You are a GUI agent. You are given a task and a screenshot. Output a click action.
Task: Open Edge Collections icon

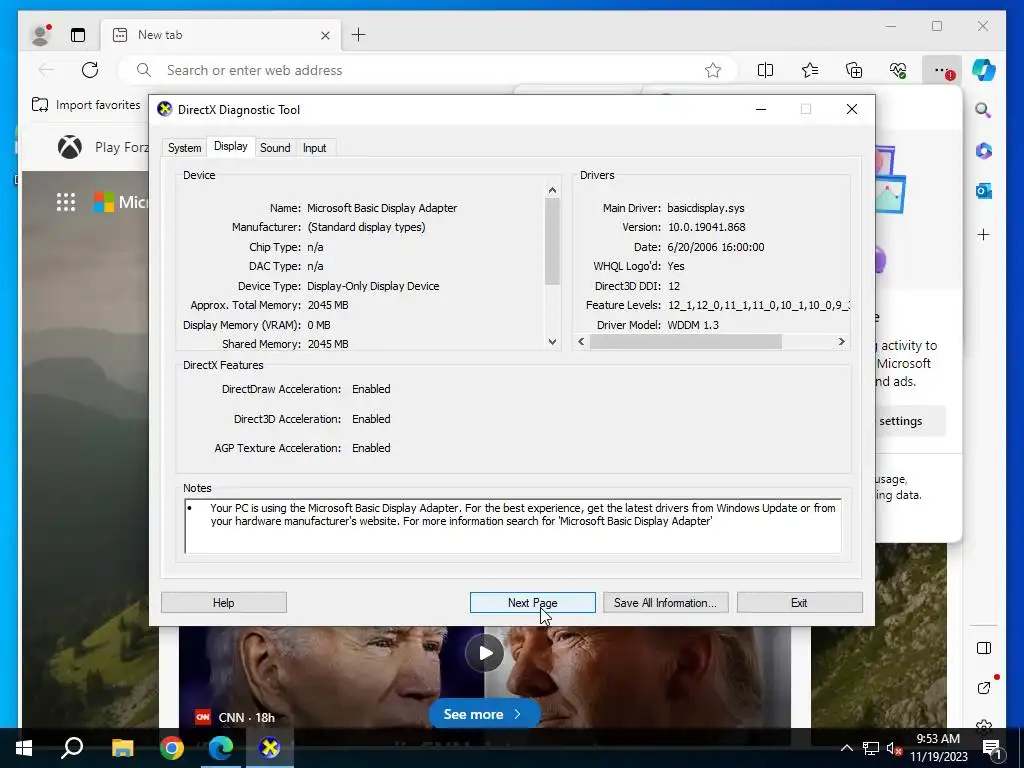pos(854,70)
